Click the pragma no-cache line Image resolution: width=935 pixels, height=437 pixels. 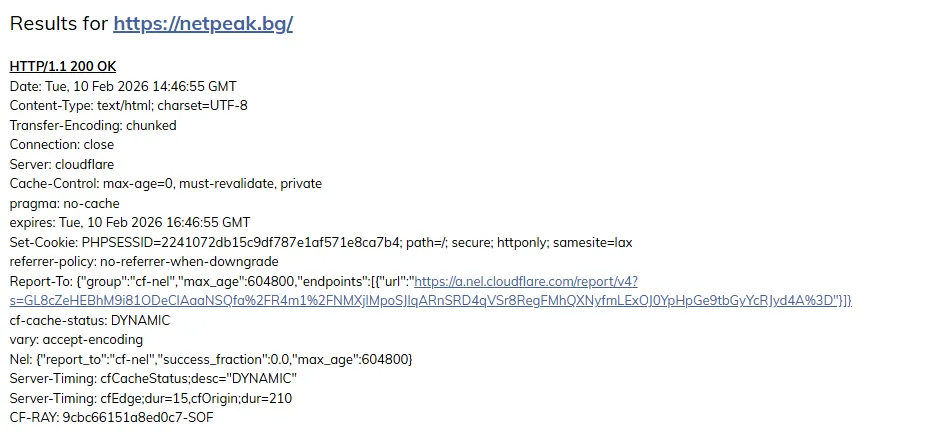(64, 203)
